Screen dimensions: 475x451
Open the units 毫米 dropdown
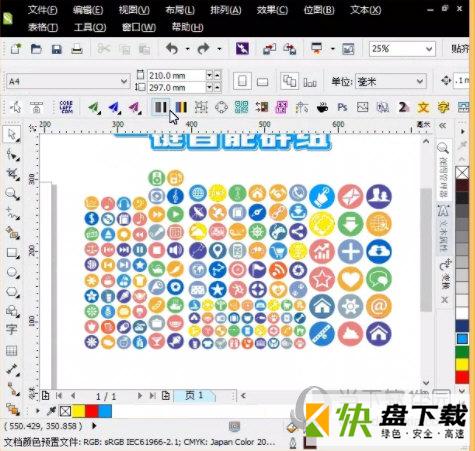pos(420,81)
